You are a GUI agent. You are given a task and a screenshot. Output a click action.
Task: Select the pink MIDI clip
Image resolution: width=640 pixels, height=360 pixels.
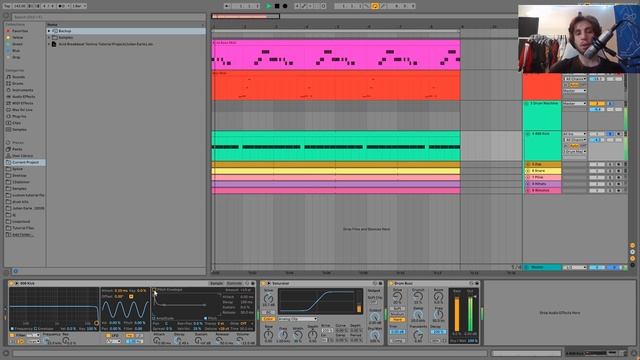tap(336, 55)
